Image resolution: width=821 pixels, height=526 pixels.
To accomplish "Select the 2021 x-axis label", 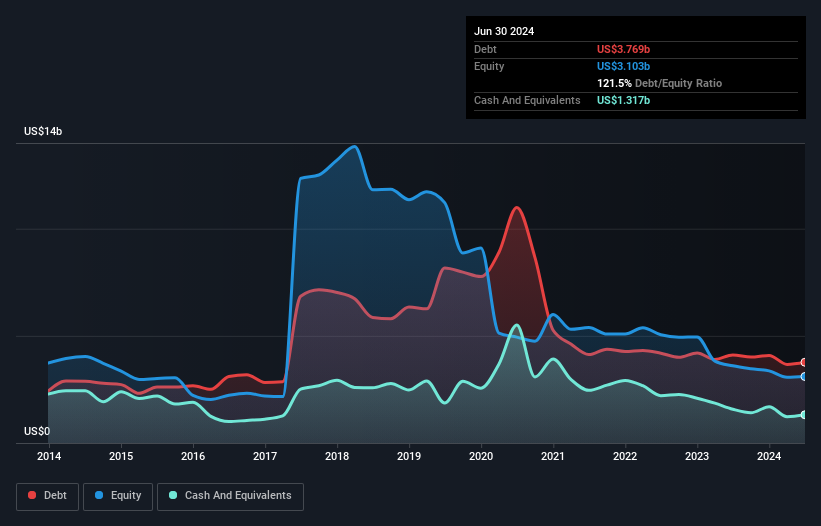I will point(553,456).
